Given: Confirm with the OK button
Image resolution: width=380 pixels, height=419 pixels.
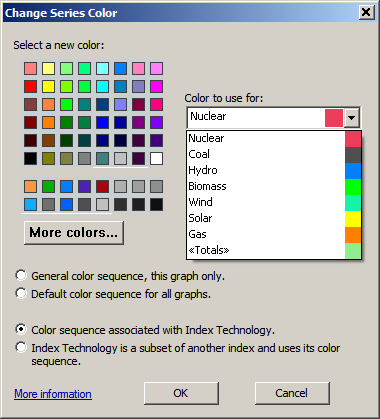Looking at the screenshot, I should pos(181,393).
